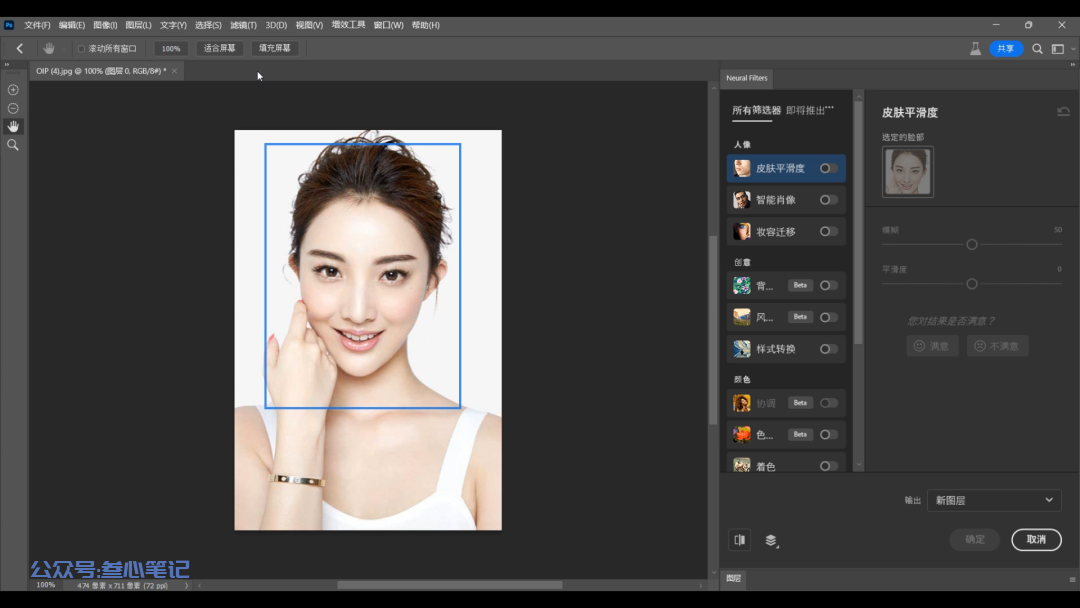
Task: Click the status bar zoom 100% field
Action: (x=45, y=585)
